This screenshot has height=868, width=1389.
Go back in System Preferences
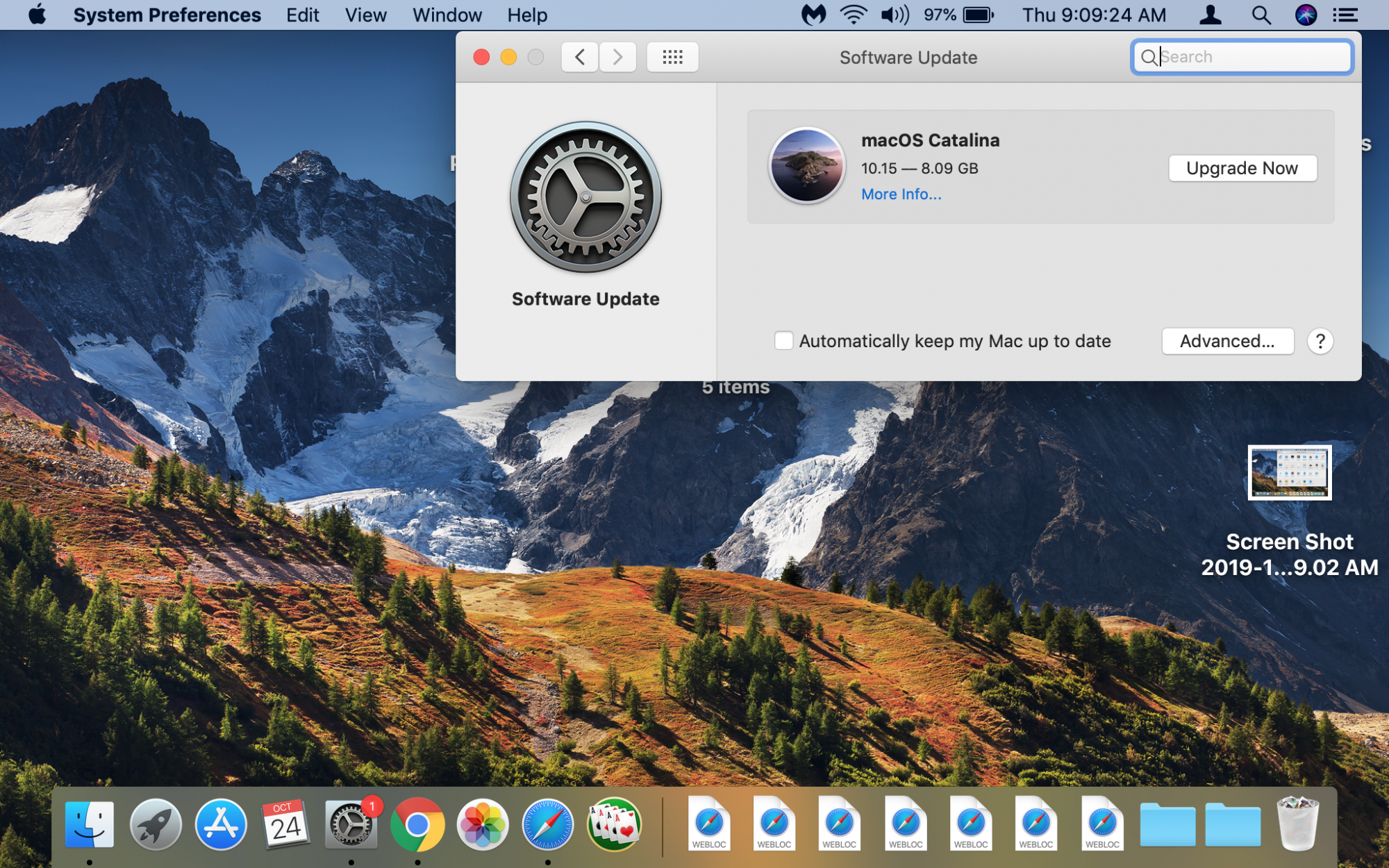click(x=580, y=57)
